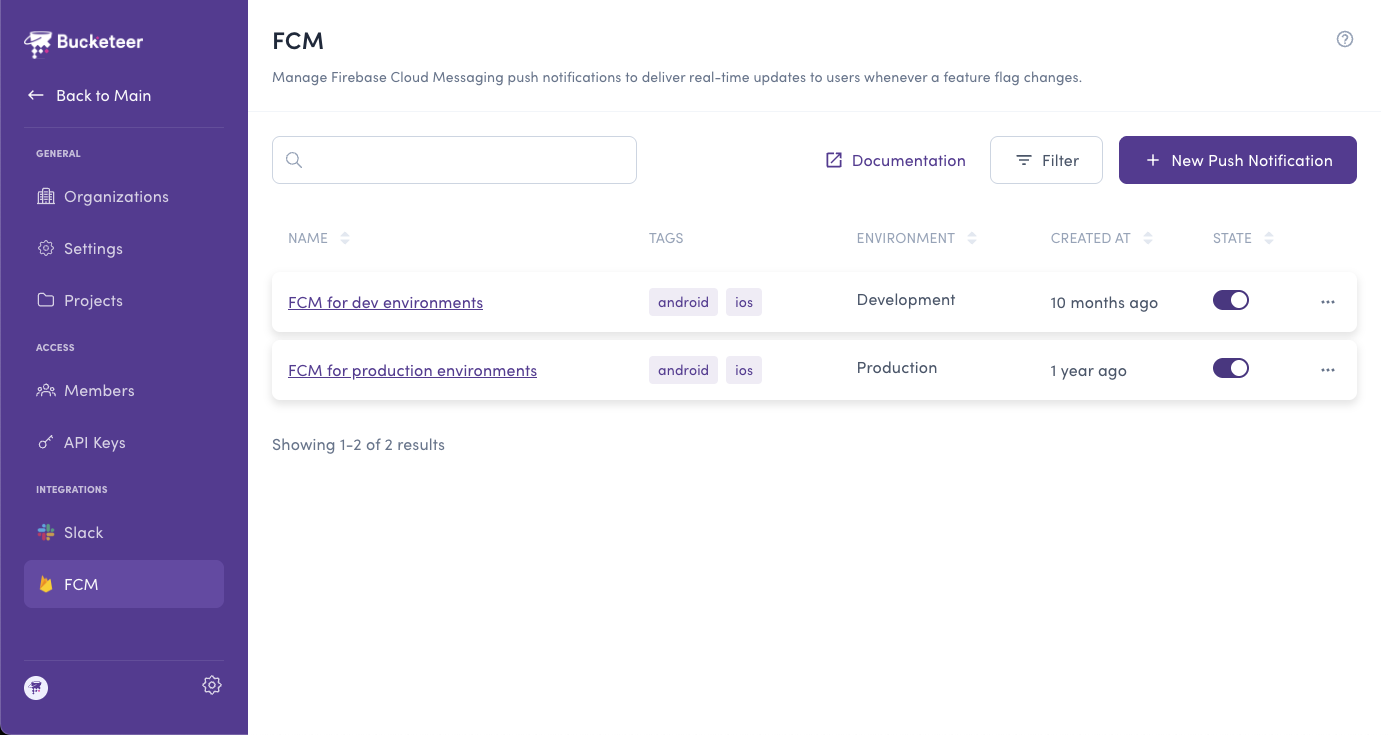Open FCM for production environments link
The image size is (1395, 735).
[412, 370]
